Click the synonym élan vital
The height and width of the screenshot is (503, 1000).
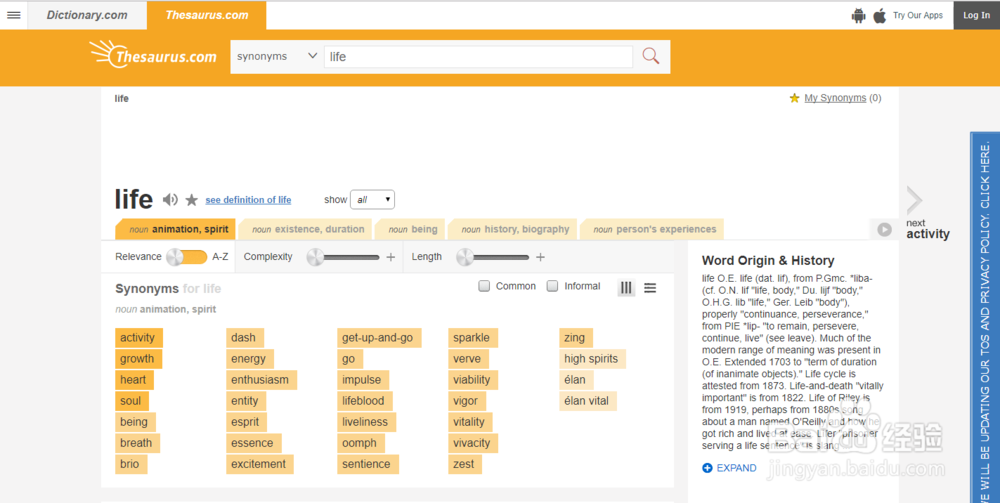[588, 401]
